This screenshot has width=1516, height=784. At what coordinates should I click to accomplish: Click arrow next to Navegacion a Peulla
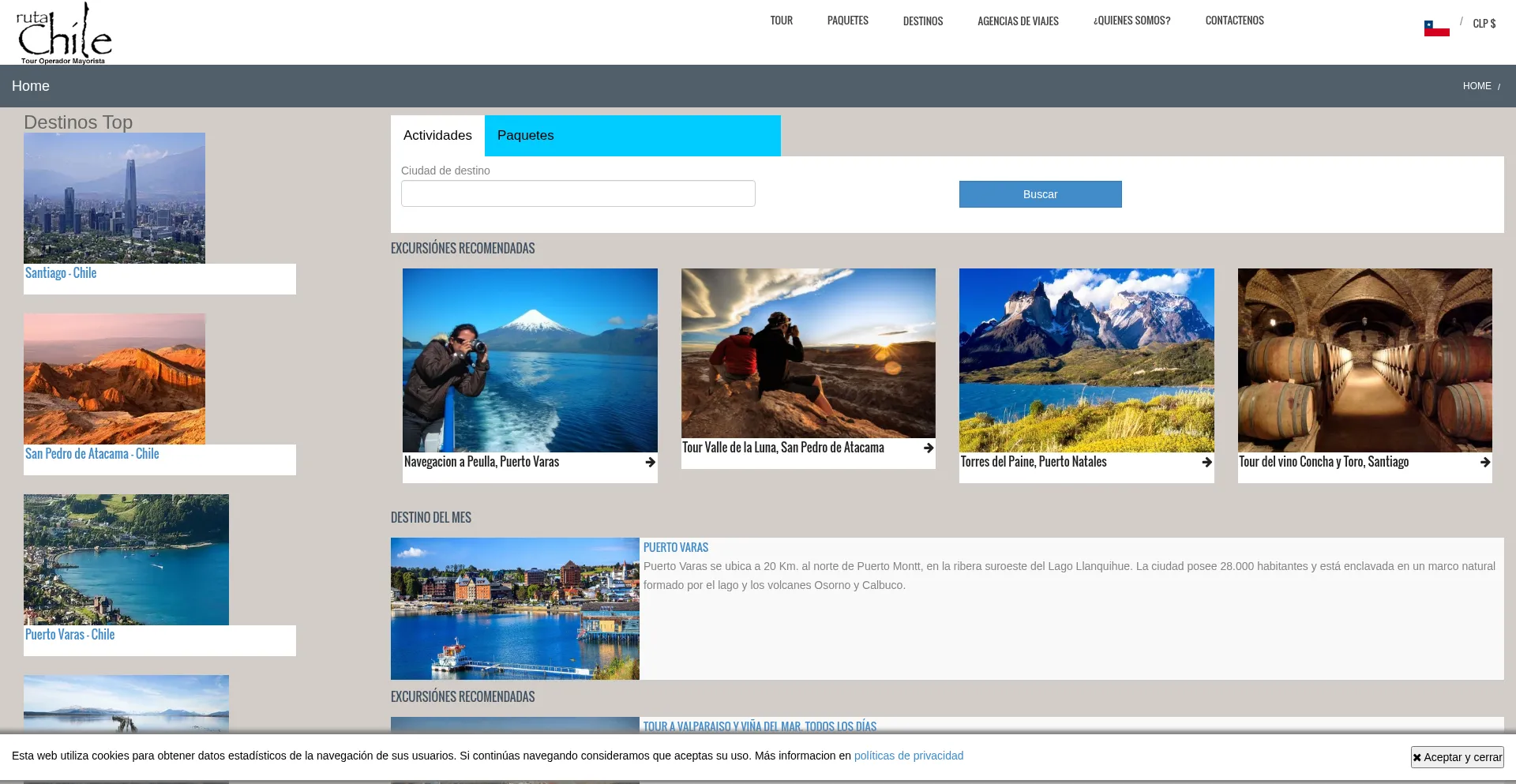650,463
